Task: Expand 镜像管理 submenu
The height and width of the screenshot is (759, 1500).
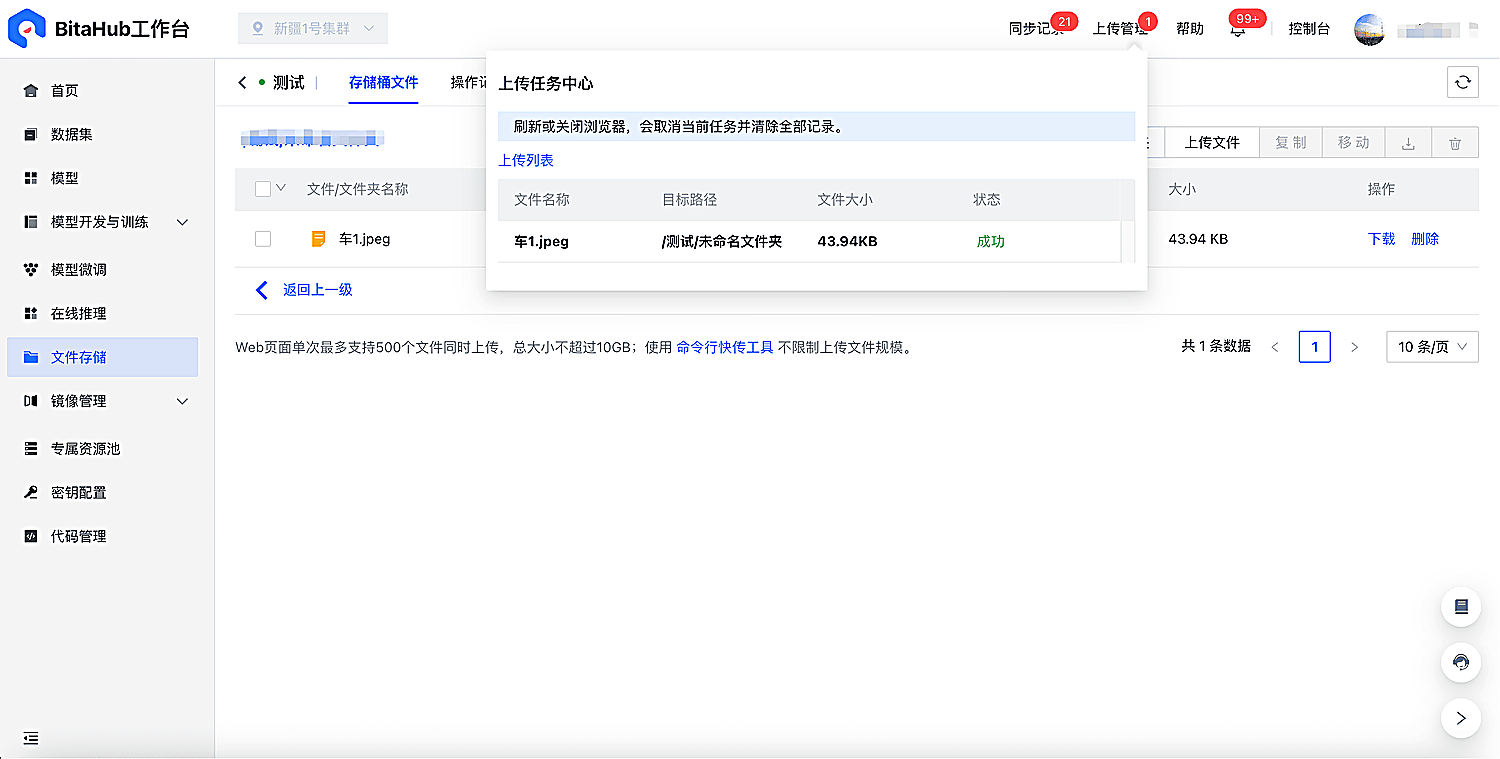Action: coord(182,401)
